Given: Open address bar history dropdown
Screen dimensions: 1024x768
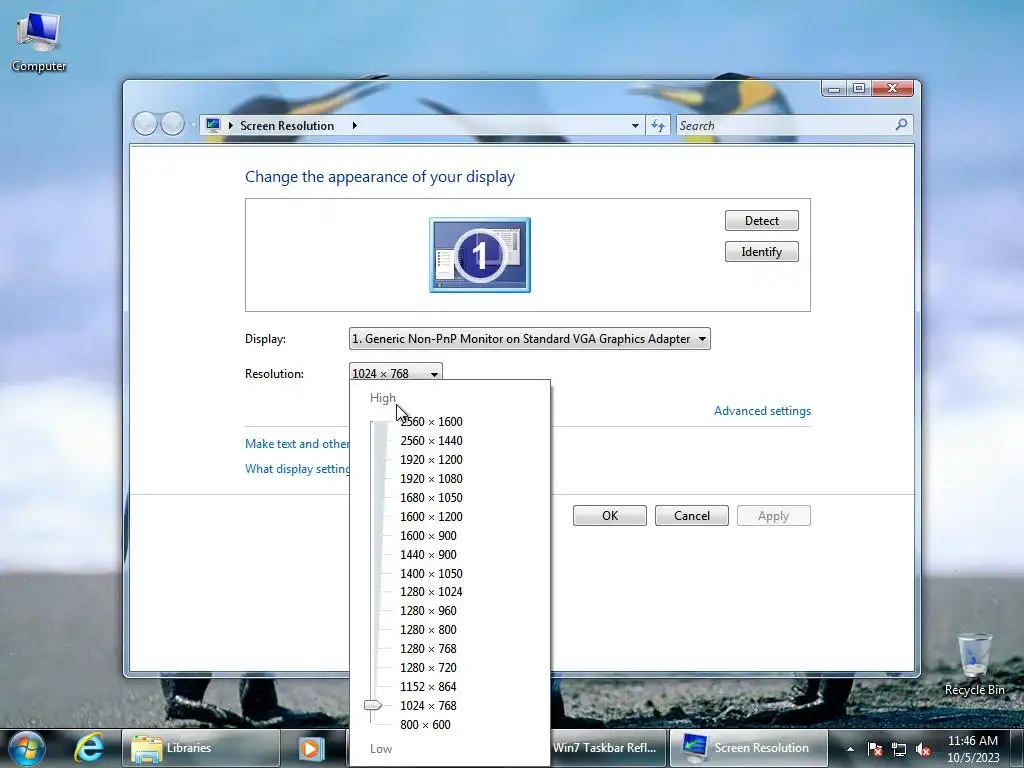Looking at the screenshot, I should click(635, 125).
